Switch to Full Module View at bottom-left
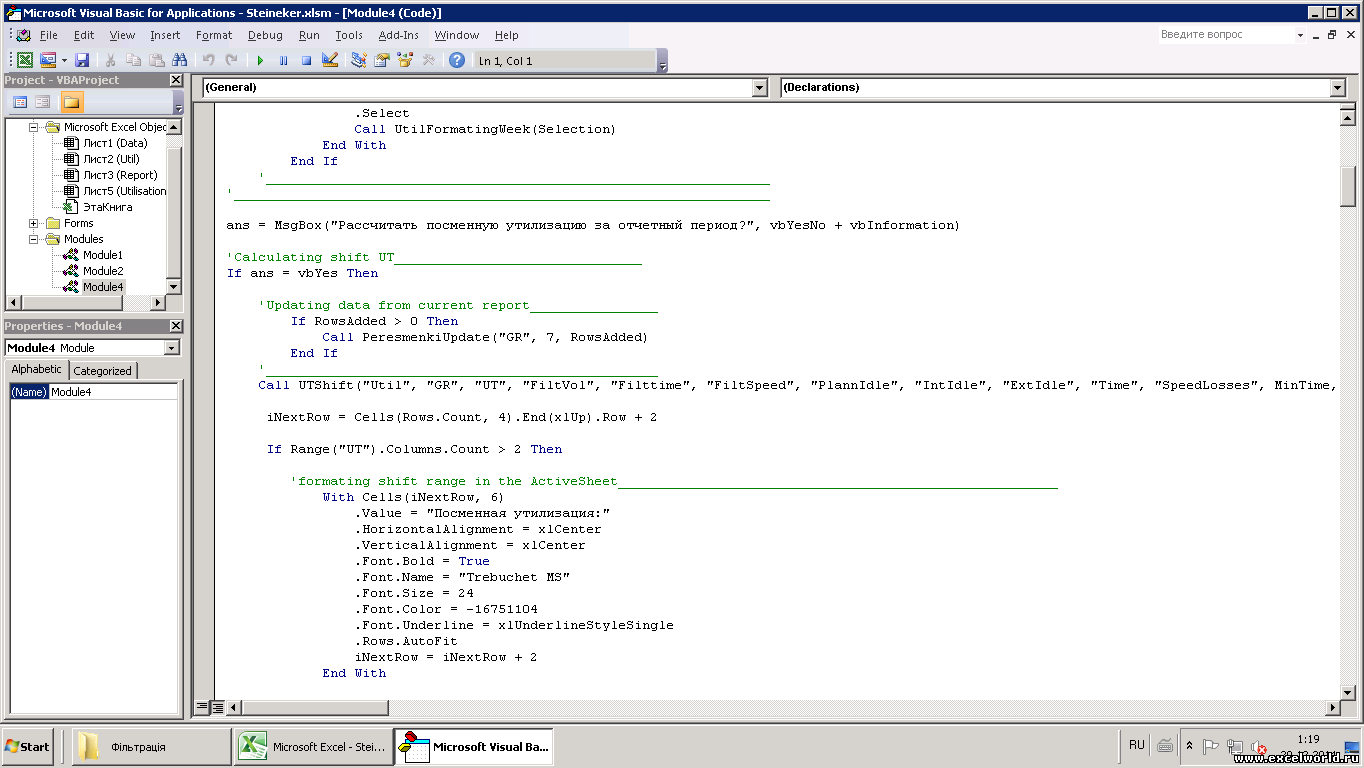Viewport: 1364px width, 768px height. (217, 707)
